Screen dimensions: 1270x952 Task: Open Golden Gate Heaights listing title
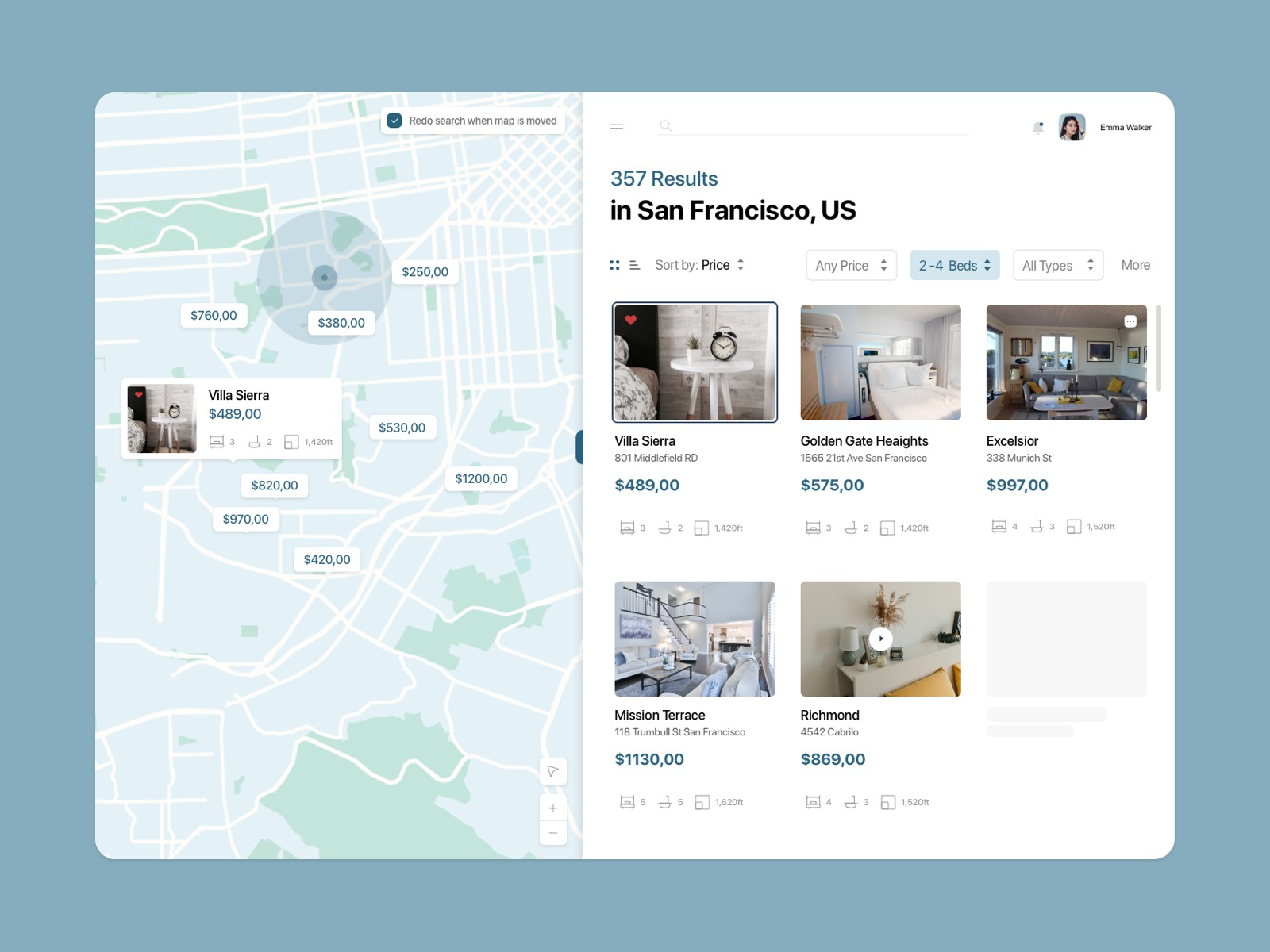point(864,441)
